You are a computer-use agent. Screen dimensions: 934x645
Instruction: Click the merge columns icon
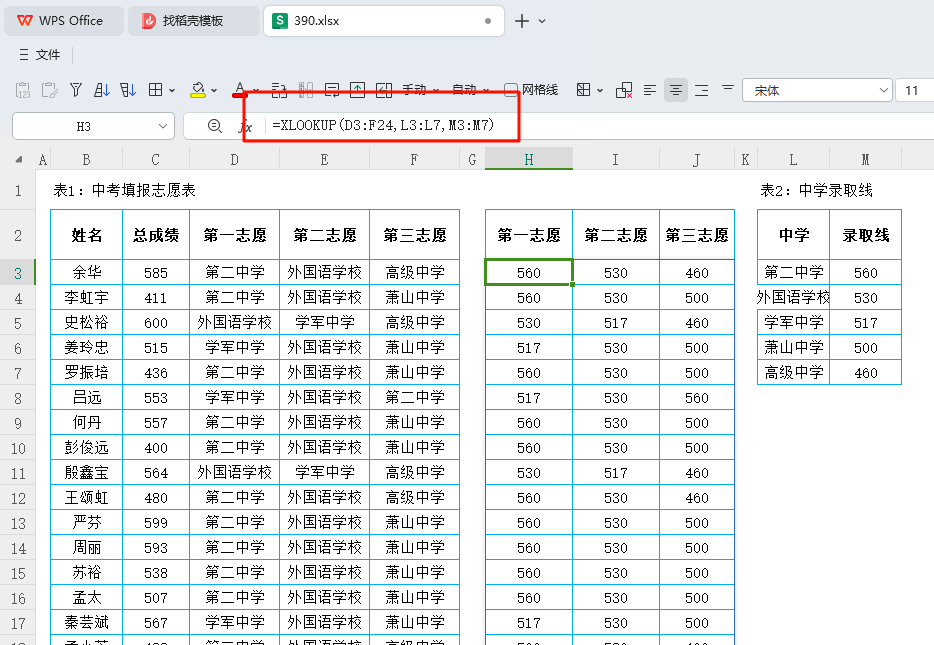click(x=306, y=90)
